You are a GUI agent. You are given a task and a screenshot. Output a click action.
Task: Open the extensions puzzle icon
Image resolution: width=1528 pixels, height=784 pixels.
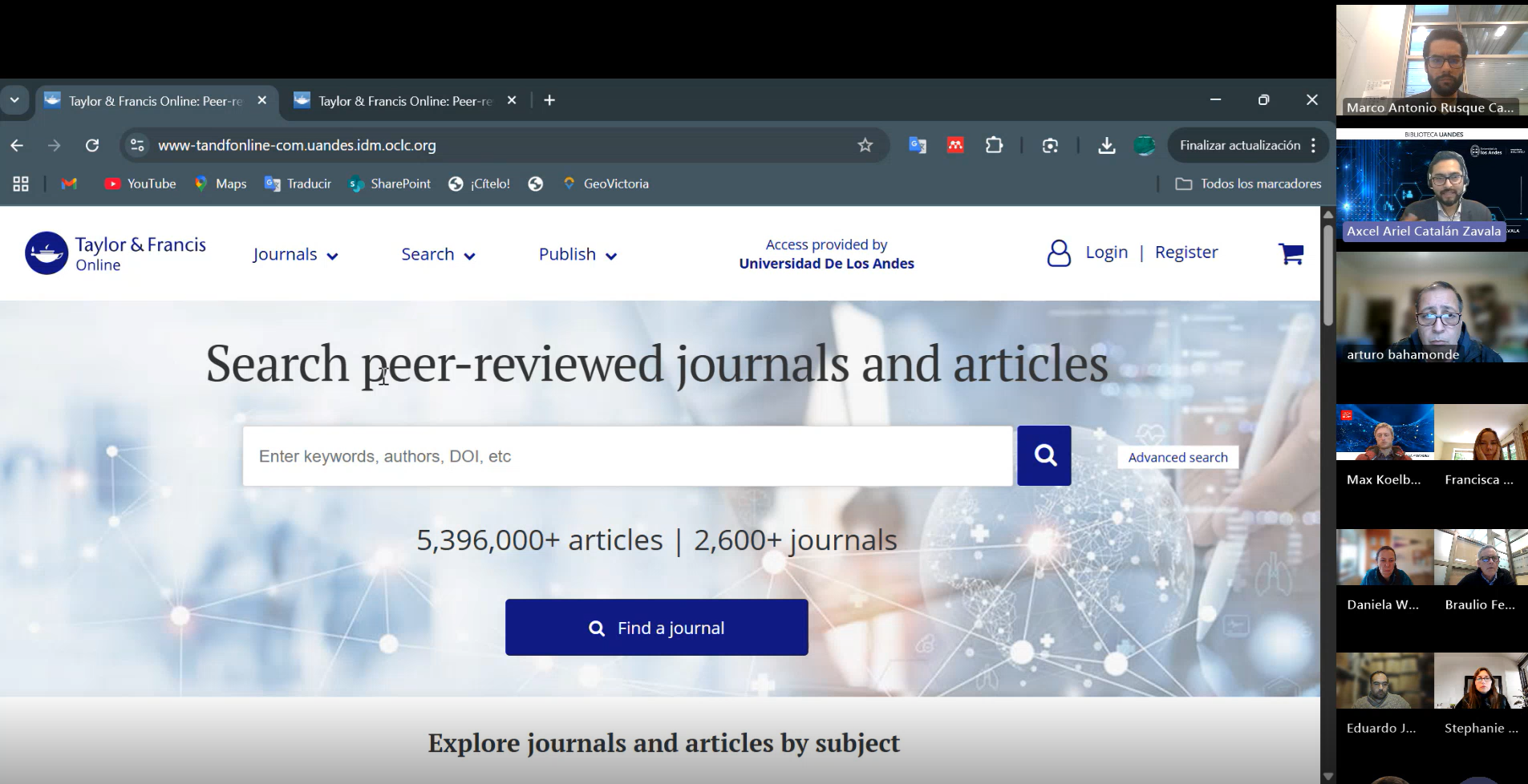click(994, 145)
